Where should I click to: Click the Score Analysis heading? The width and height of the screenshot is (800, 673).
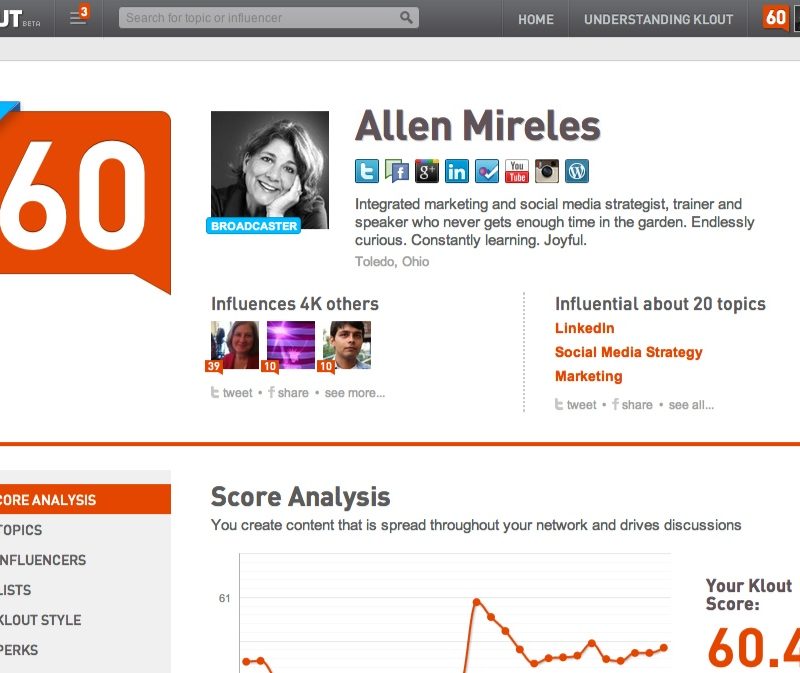point(301,497)
